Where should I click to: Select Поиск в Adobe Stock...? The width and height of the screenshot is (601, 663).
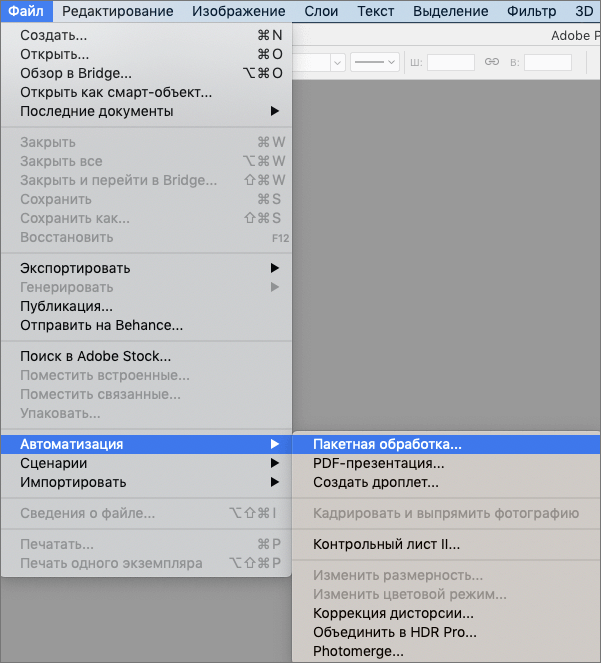pos(146,356)
